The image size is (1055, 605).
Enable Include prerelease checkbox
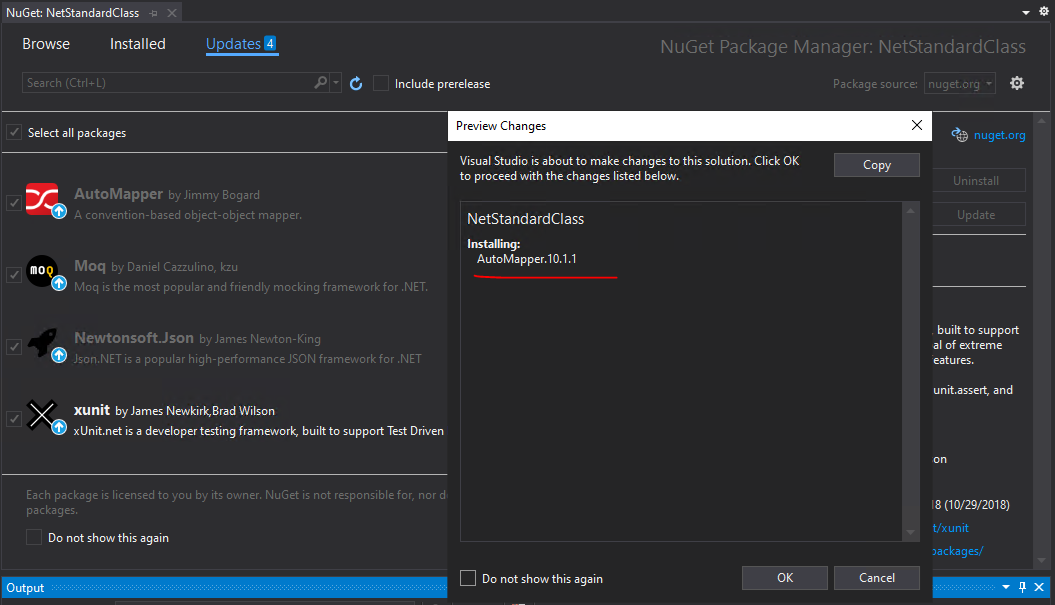[381, 83]
